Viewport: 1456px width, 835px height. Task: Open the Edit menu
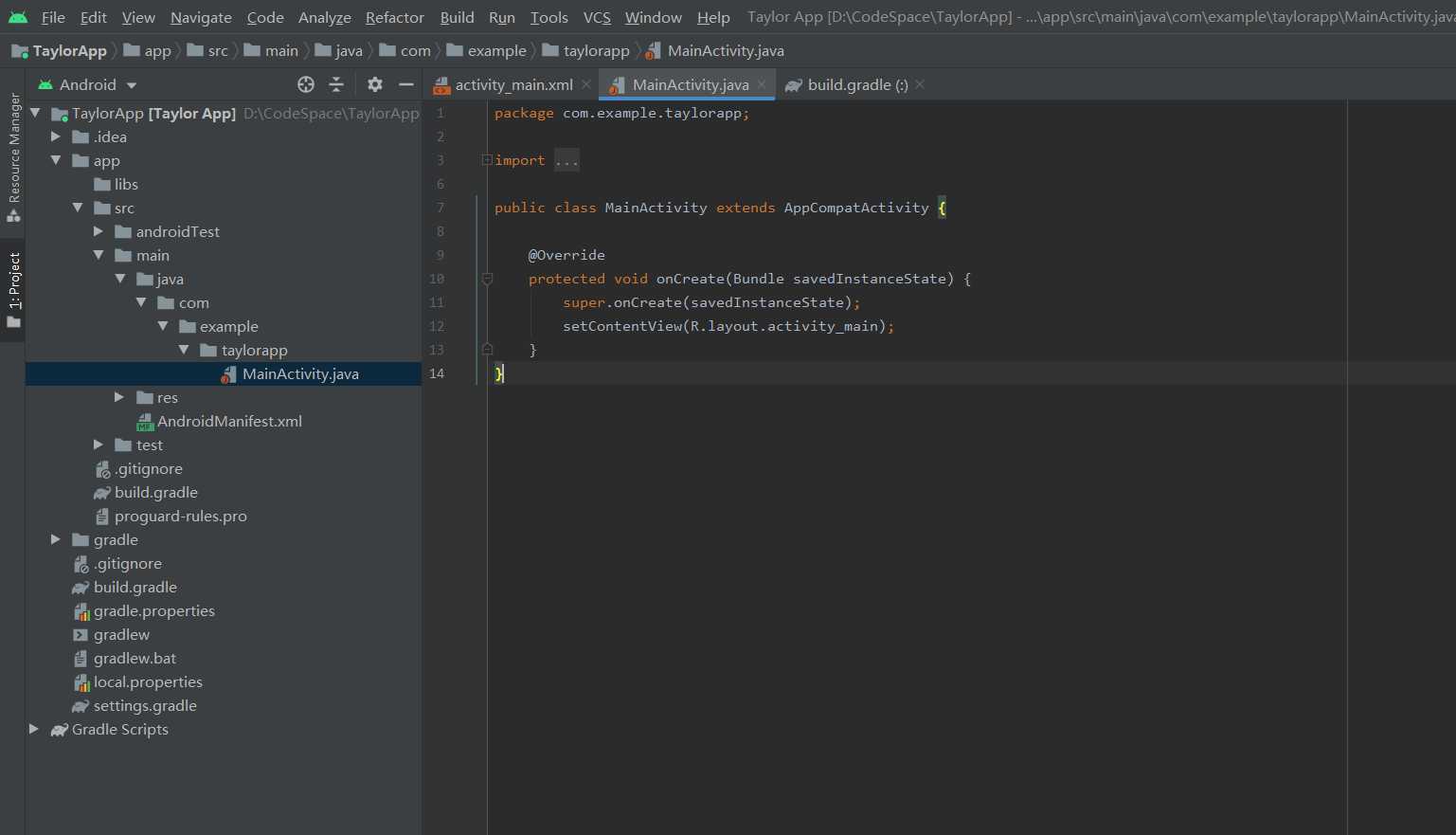tap(94, 17)
